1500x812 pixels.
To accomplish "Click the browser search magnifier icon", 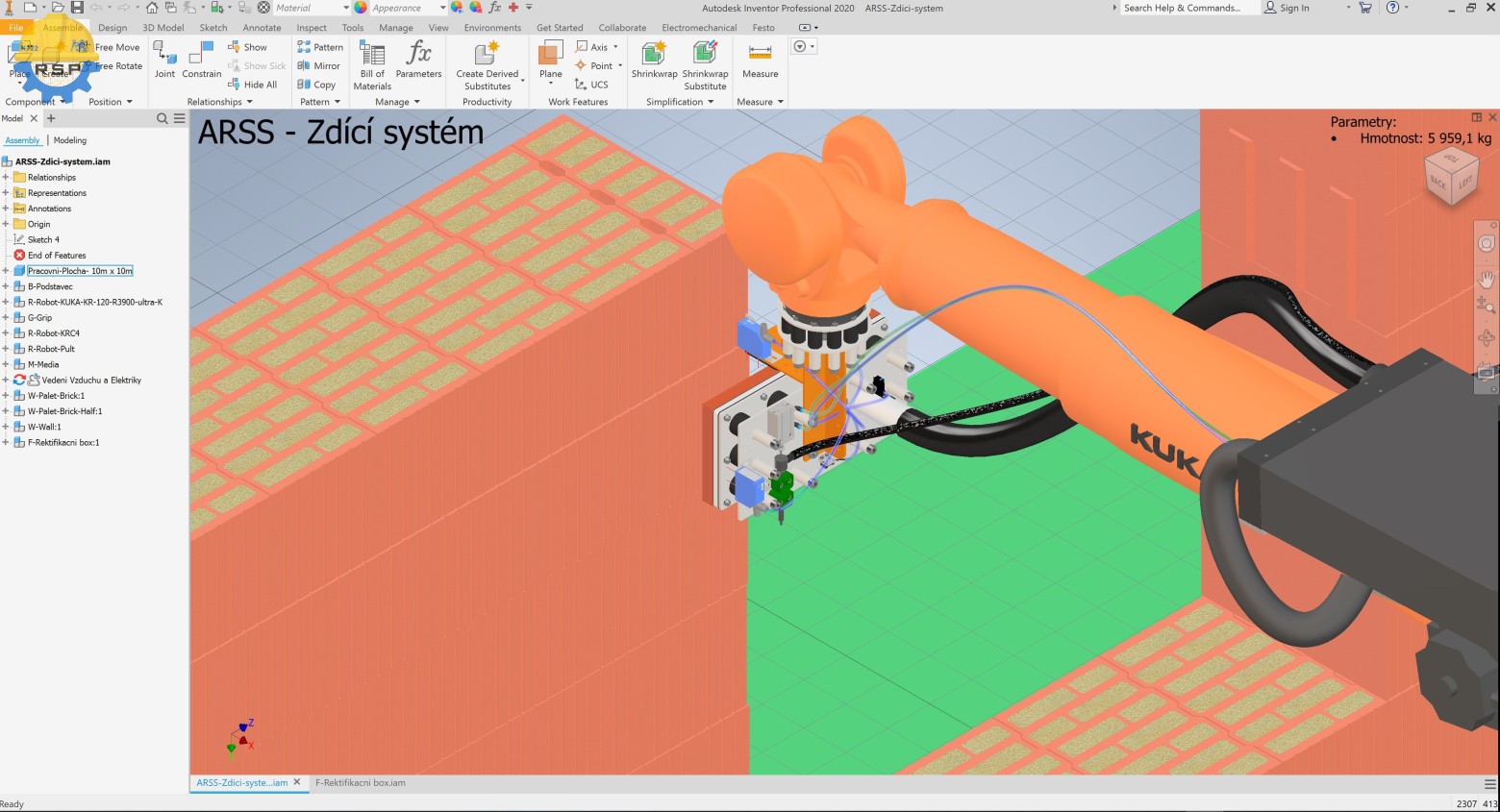I will coord(162,118).
